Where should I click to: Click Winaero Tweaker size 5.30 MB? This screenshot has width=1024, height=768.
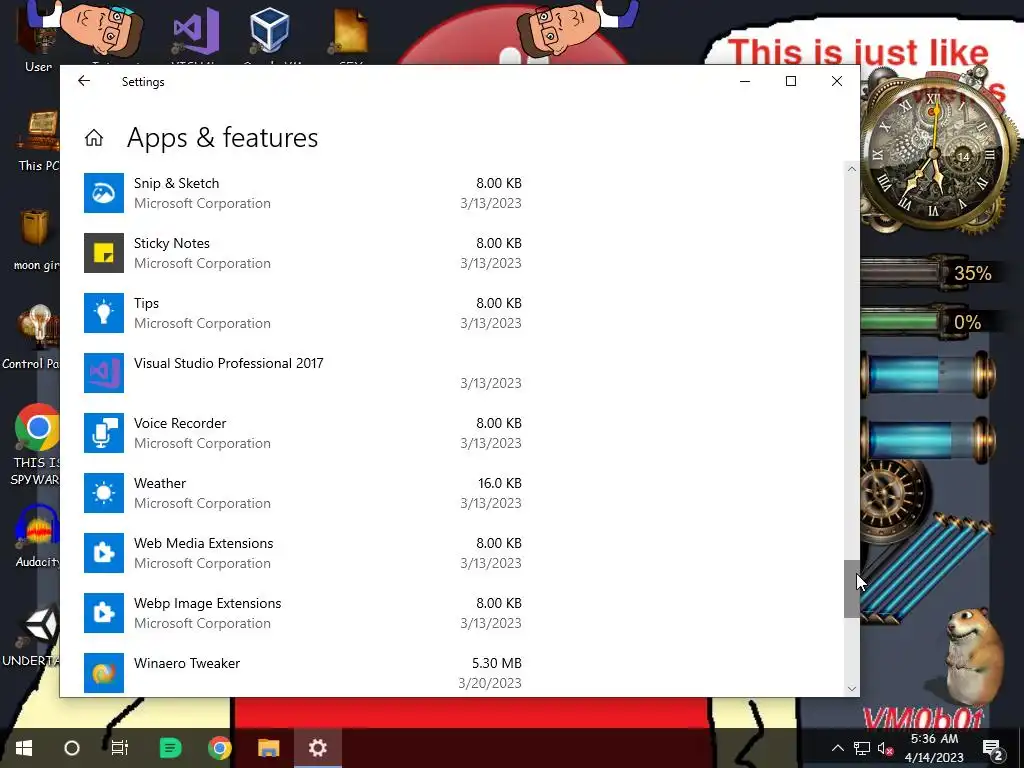click(x=496, y=664)
